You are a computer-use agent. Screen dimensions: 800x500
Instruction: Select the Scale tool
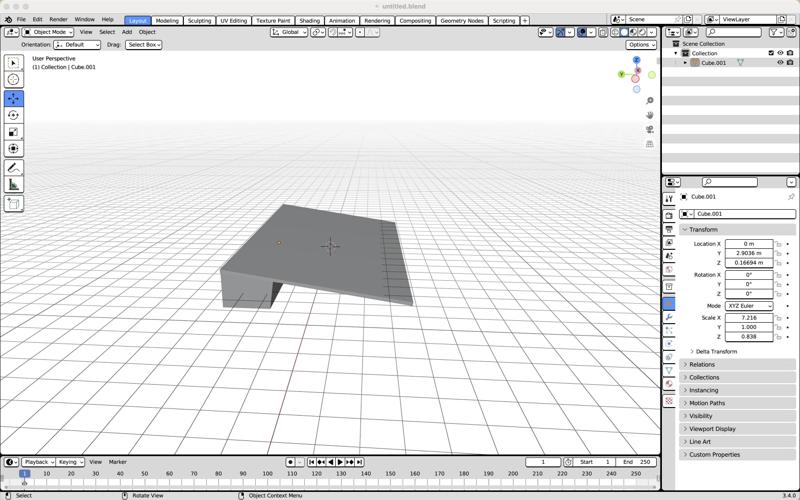point(14,132)
